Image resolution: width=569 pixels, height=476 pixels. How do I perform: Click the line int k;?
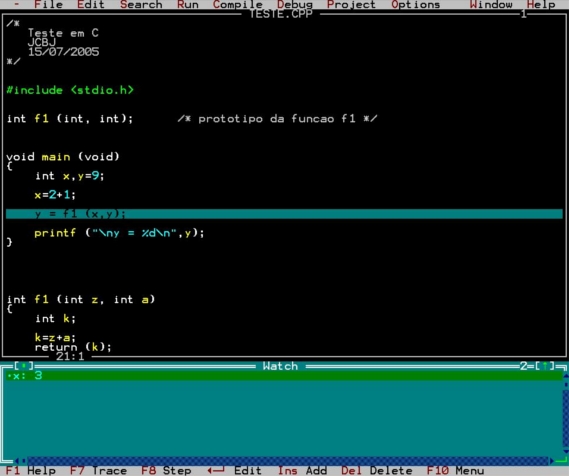[56, 319]
